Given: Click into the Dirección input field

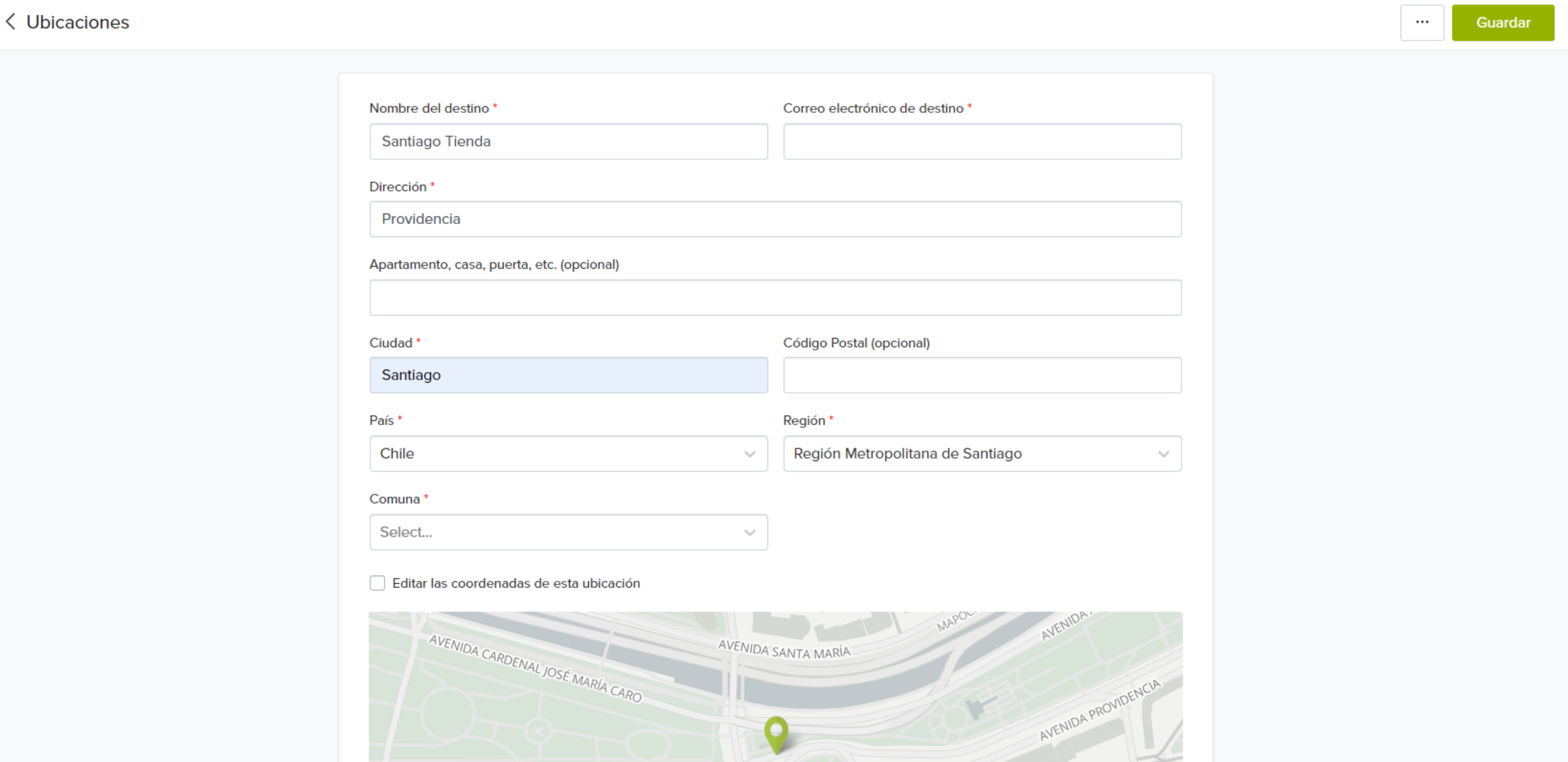Looking at the screenshot, I should pos(775,219).
